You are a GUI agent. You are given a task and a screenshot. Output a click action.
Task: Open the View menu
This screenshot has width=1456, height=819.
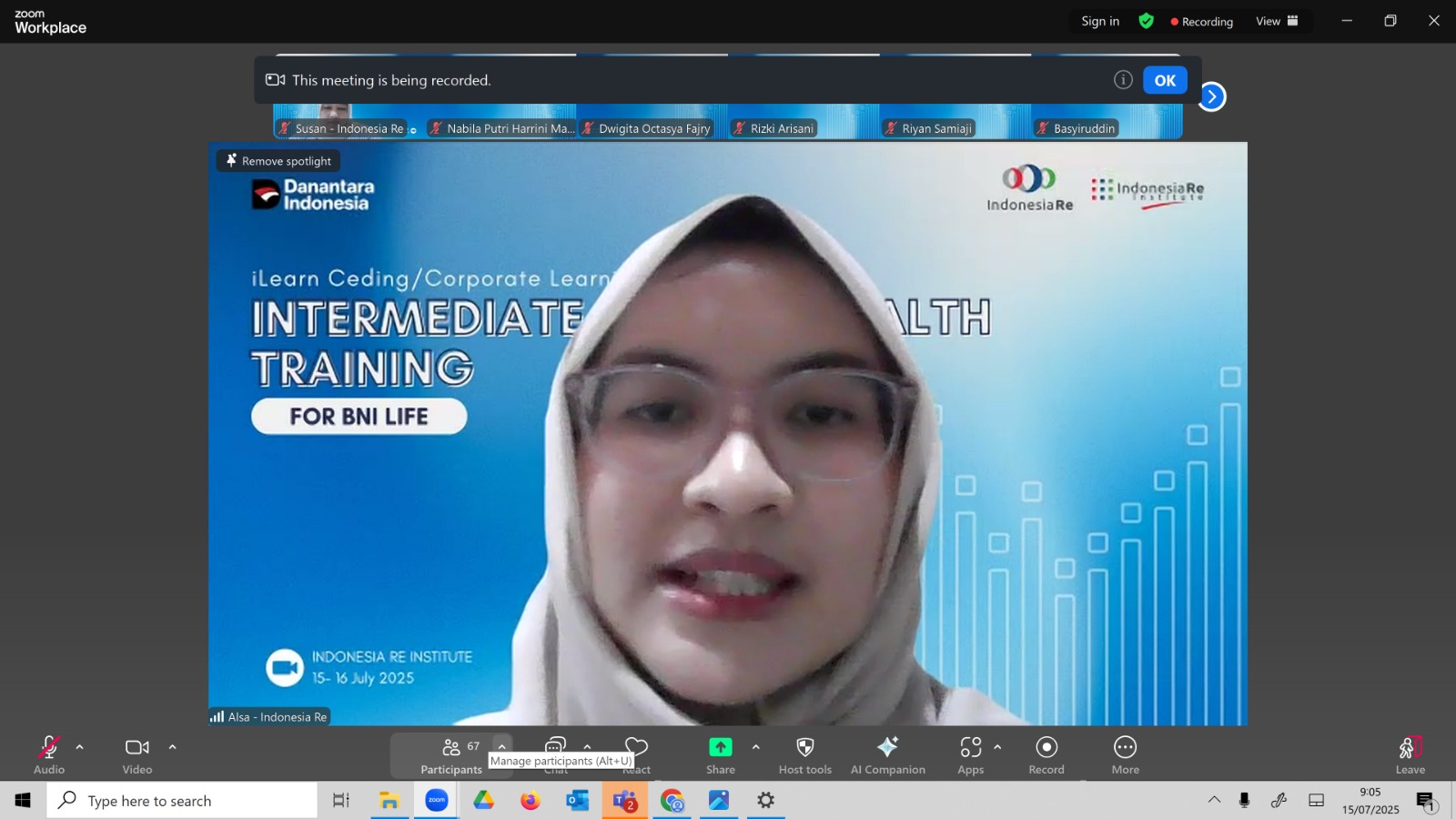click(x=1277, y=21)
